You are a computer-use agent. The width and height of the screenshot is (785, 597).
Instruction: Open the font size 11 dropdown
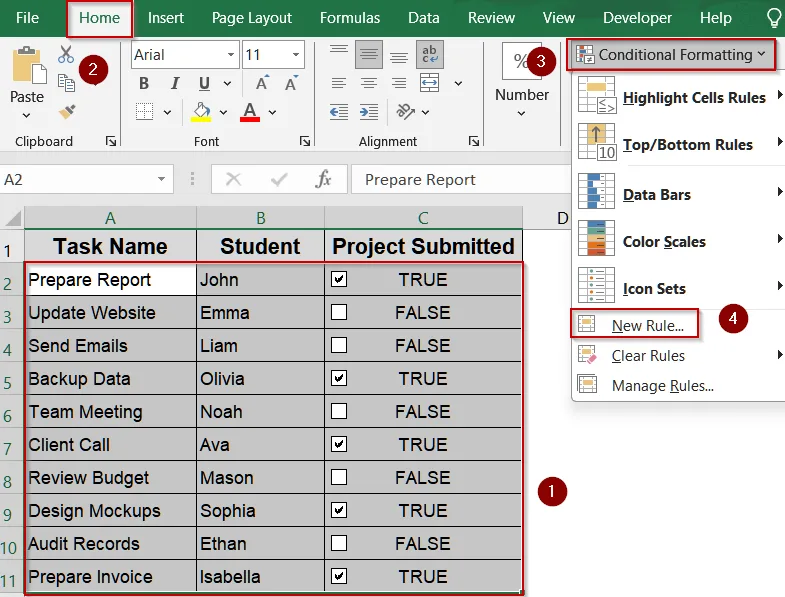[x=296, y=54]
